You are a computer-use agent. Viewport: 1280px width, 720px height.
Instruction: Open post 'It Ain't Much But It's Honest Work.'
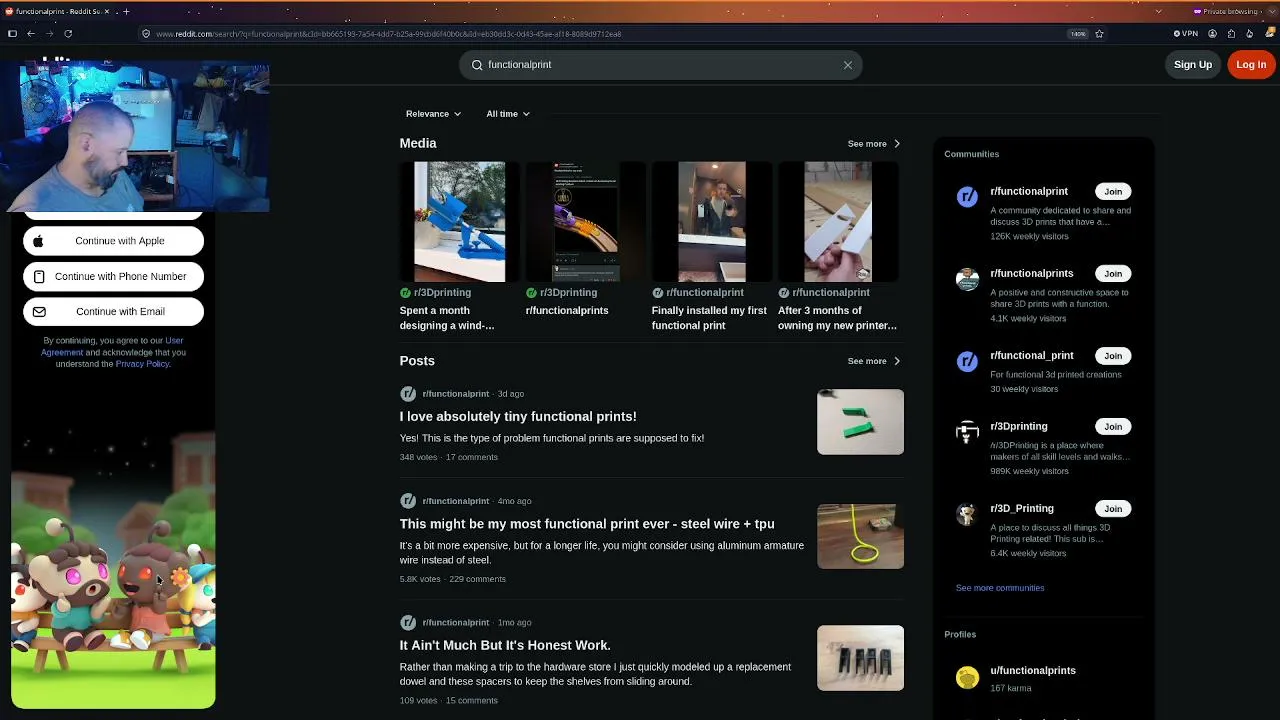point(505,646)
